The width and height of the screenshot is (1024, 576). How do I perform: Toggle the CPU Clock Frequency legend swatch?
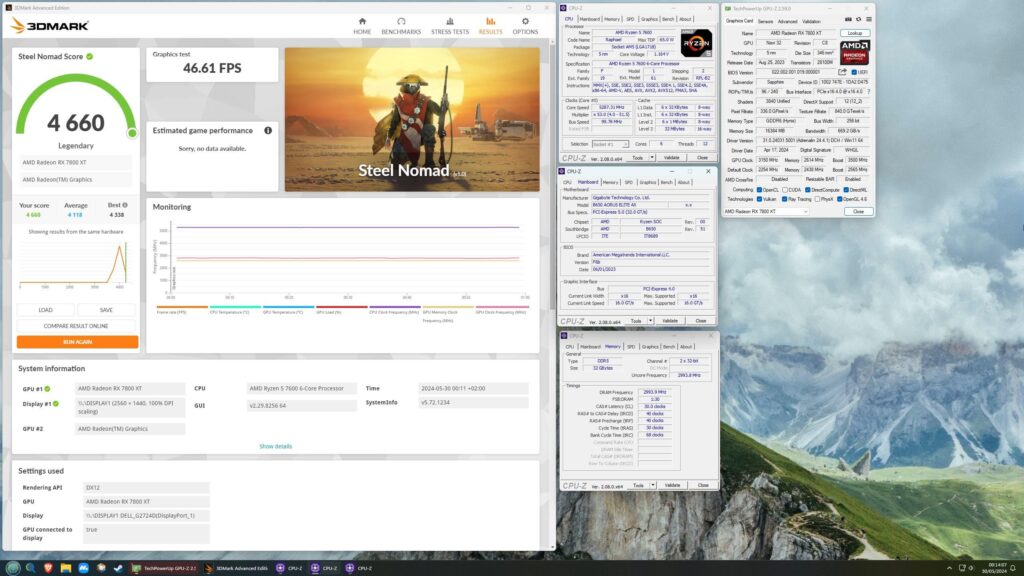(395, 306)
